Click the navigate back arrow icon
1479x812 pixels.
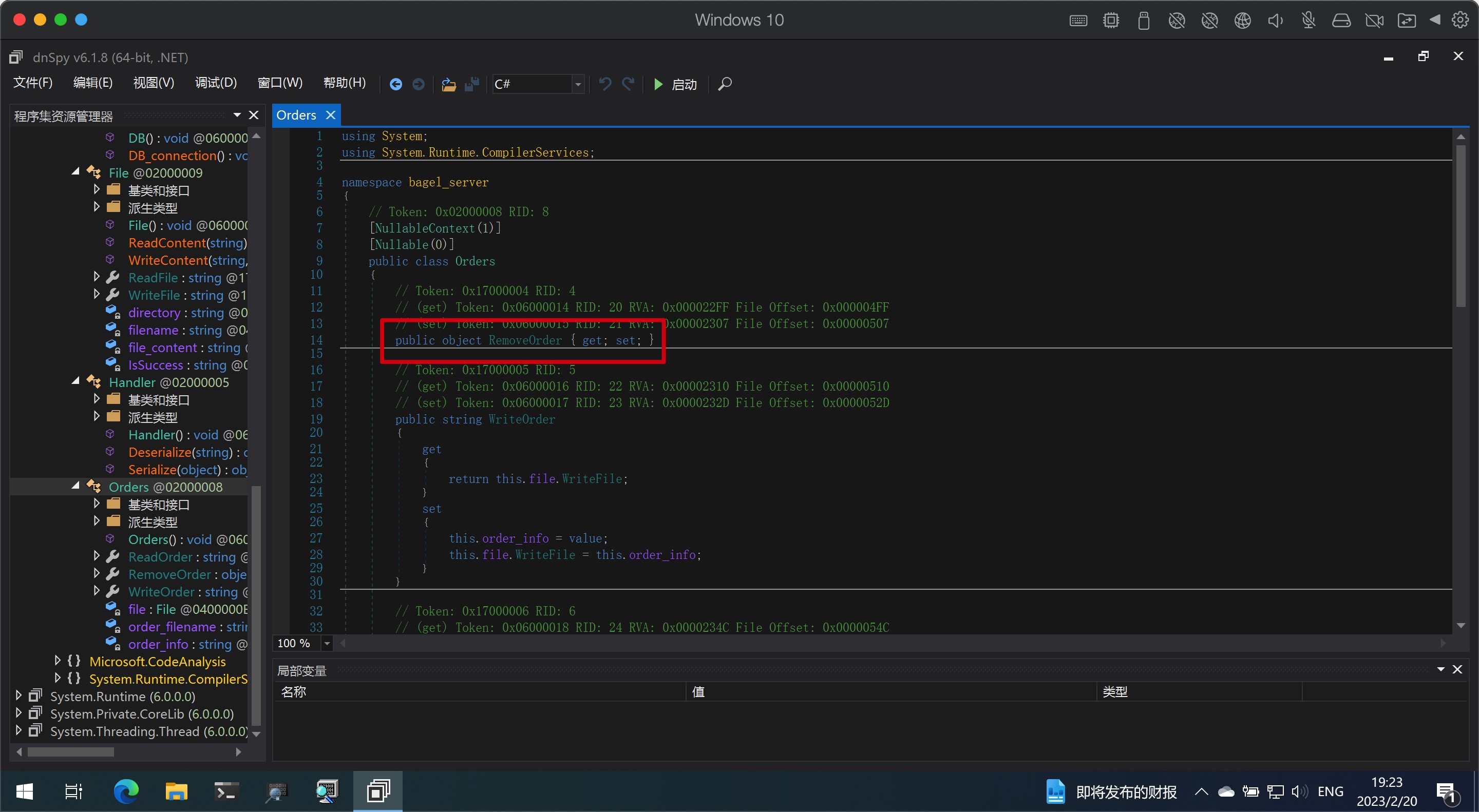[395, 84]
